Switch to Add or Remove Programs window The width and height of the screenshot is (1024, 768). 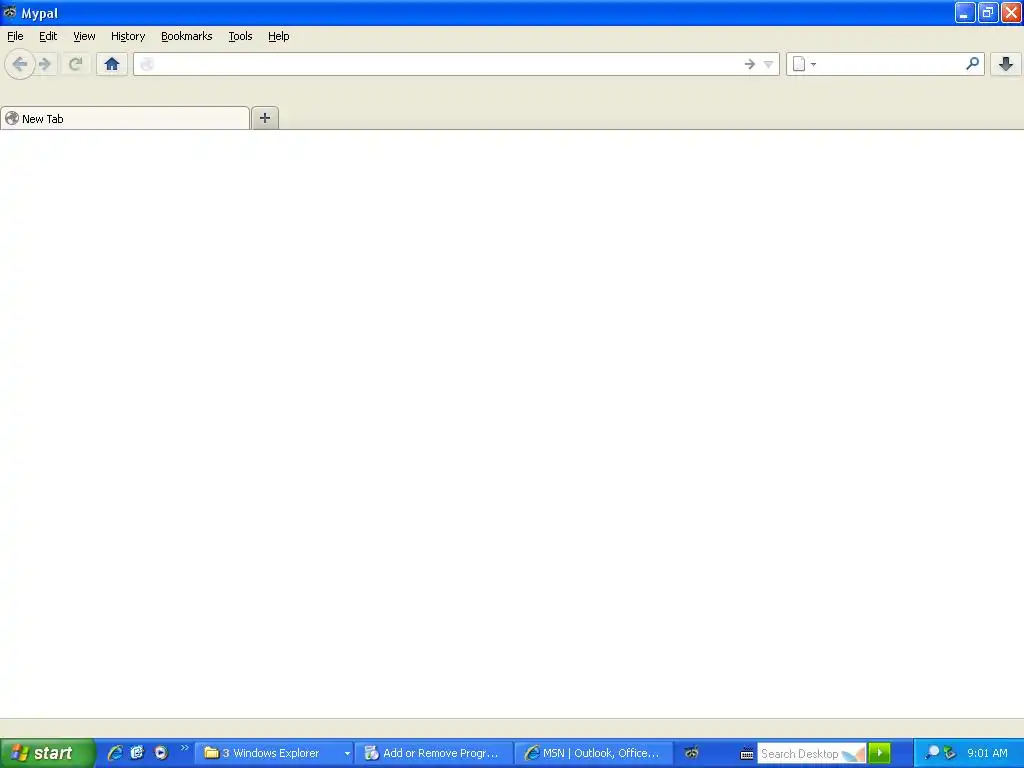(434, 753)
